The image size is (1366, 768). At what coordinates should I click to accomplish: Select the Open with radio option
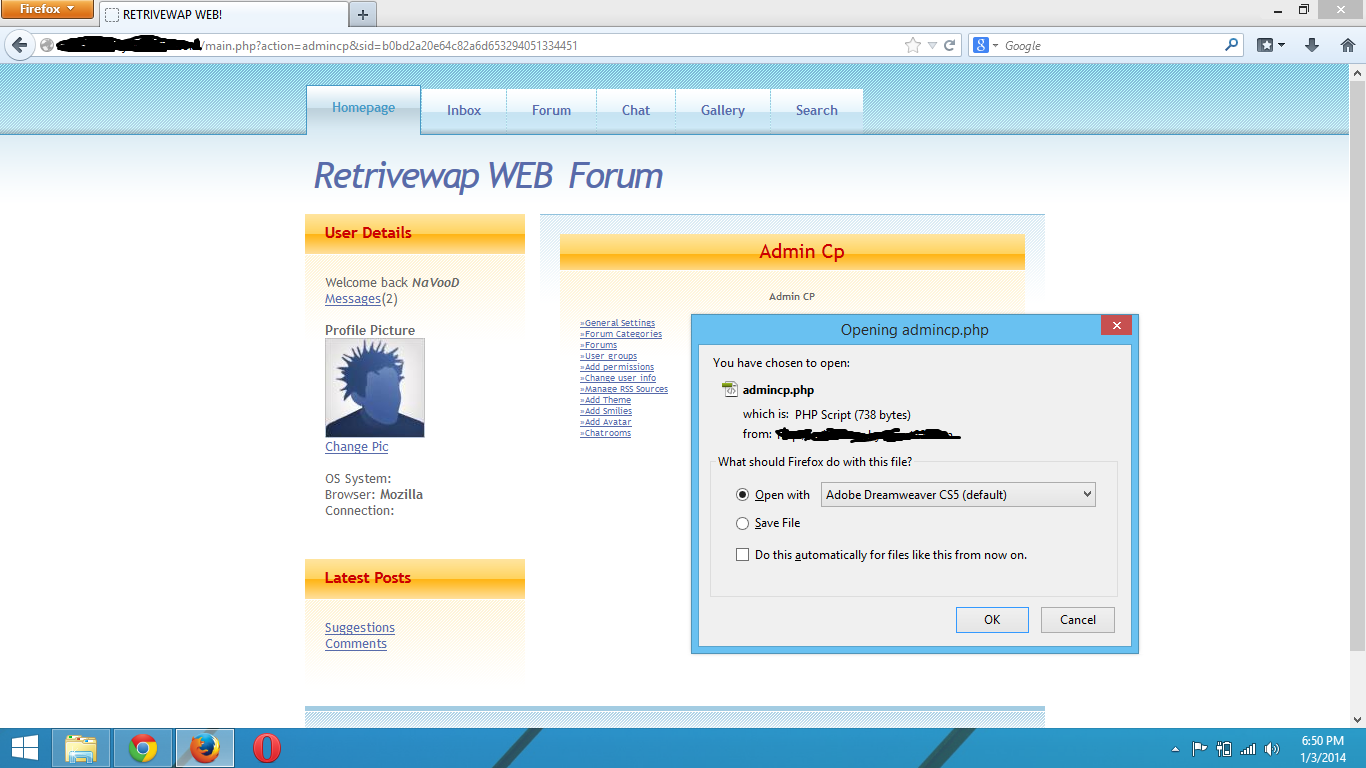(742, 495)
